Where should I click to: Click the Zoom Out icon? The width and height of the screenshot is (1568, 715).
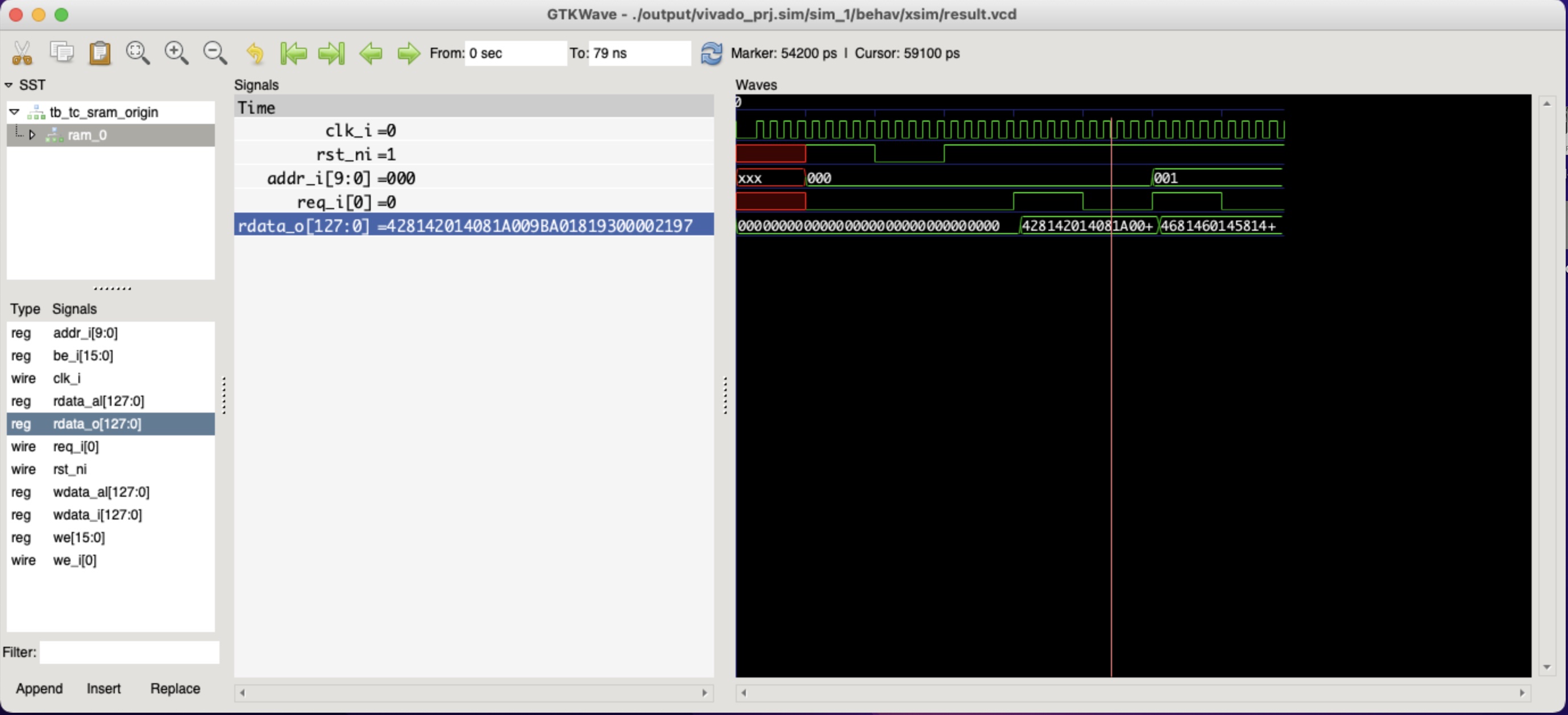pyautogui.click(x=215, y=53)
